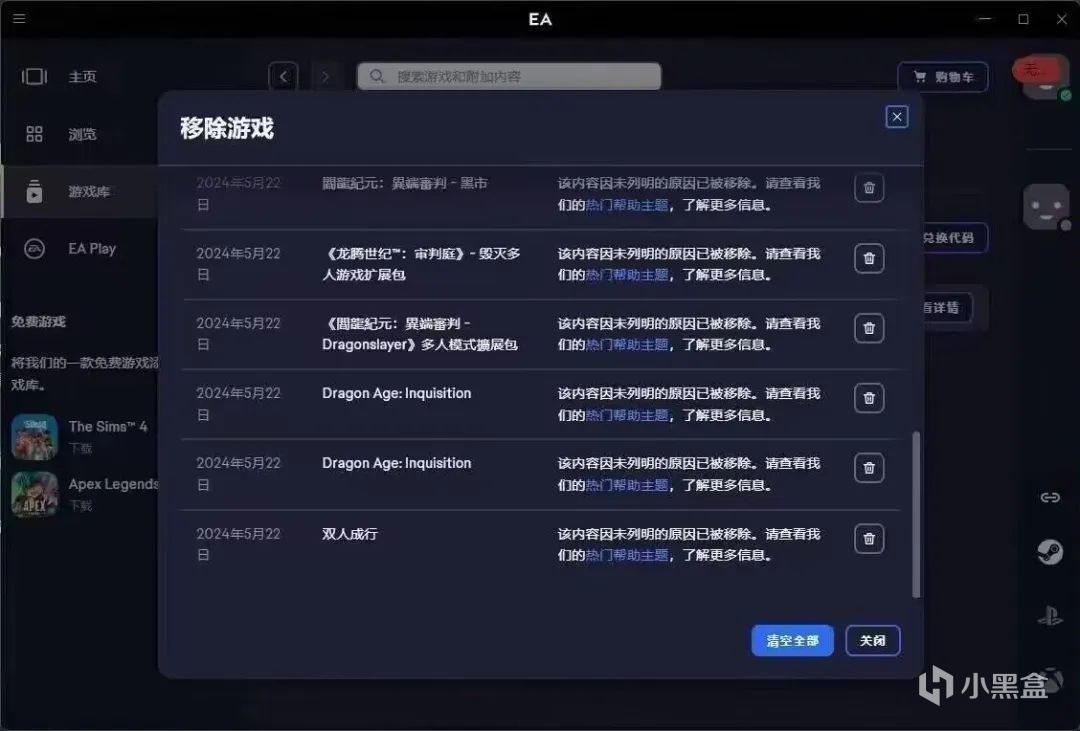This screenshot has height=731, width=1080.
Task: Click the dialog's vertical scrollbar
Action: tap(916, 515)
